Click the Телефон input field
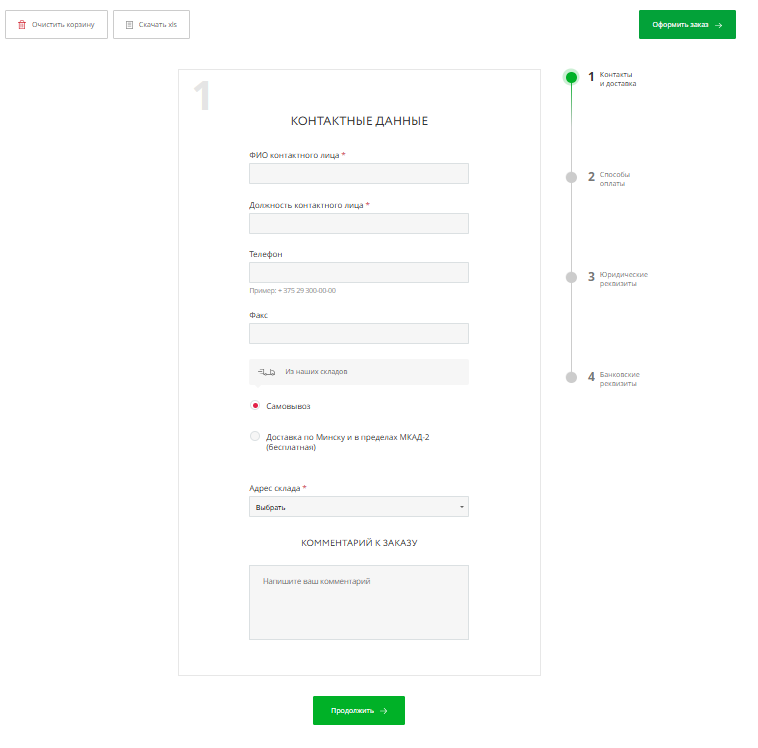Image resolution: width=758 pixels, height=748 pixels. point(358,273)
